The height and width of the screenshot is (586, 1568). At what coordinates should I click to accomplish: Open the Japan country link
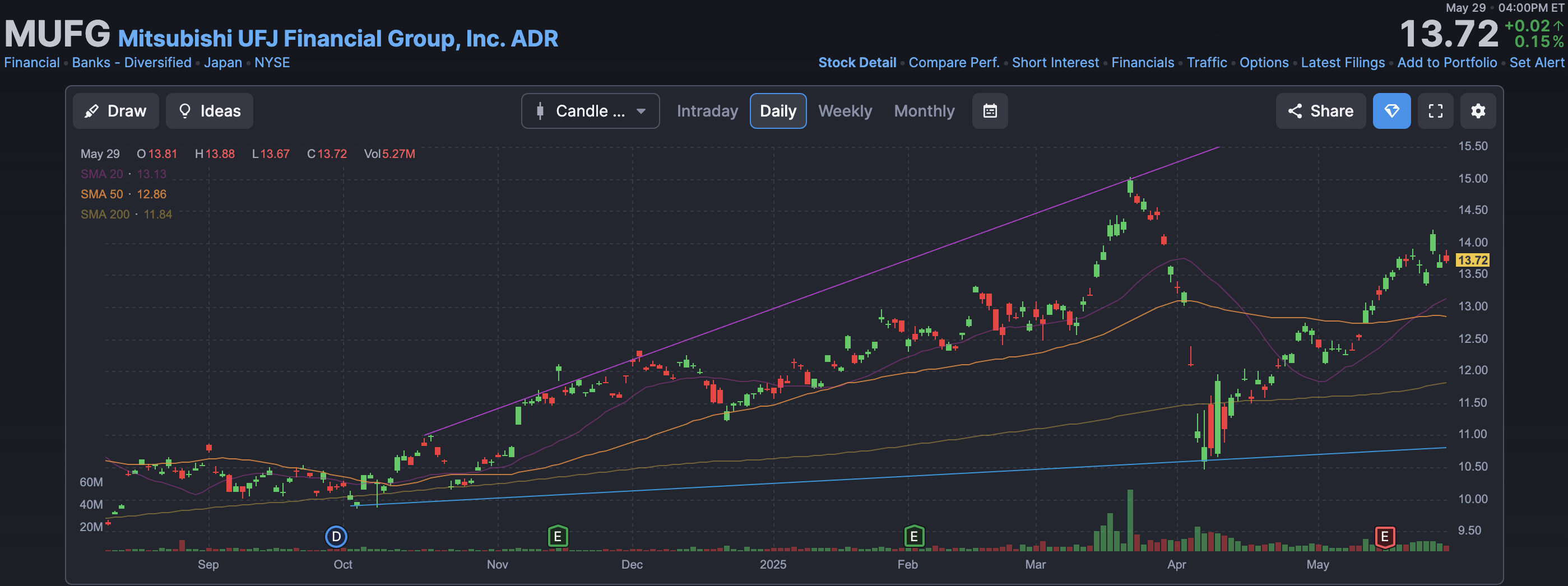223,63
